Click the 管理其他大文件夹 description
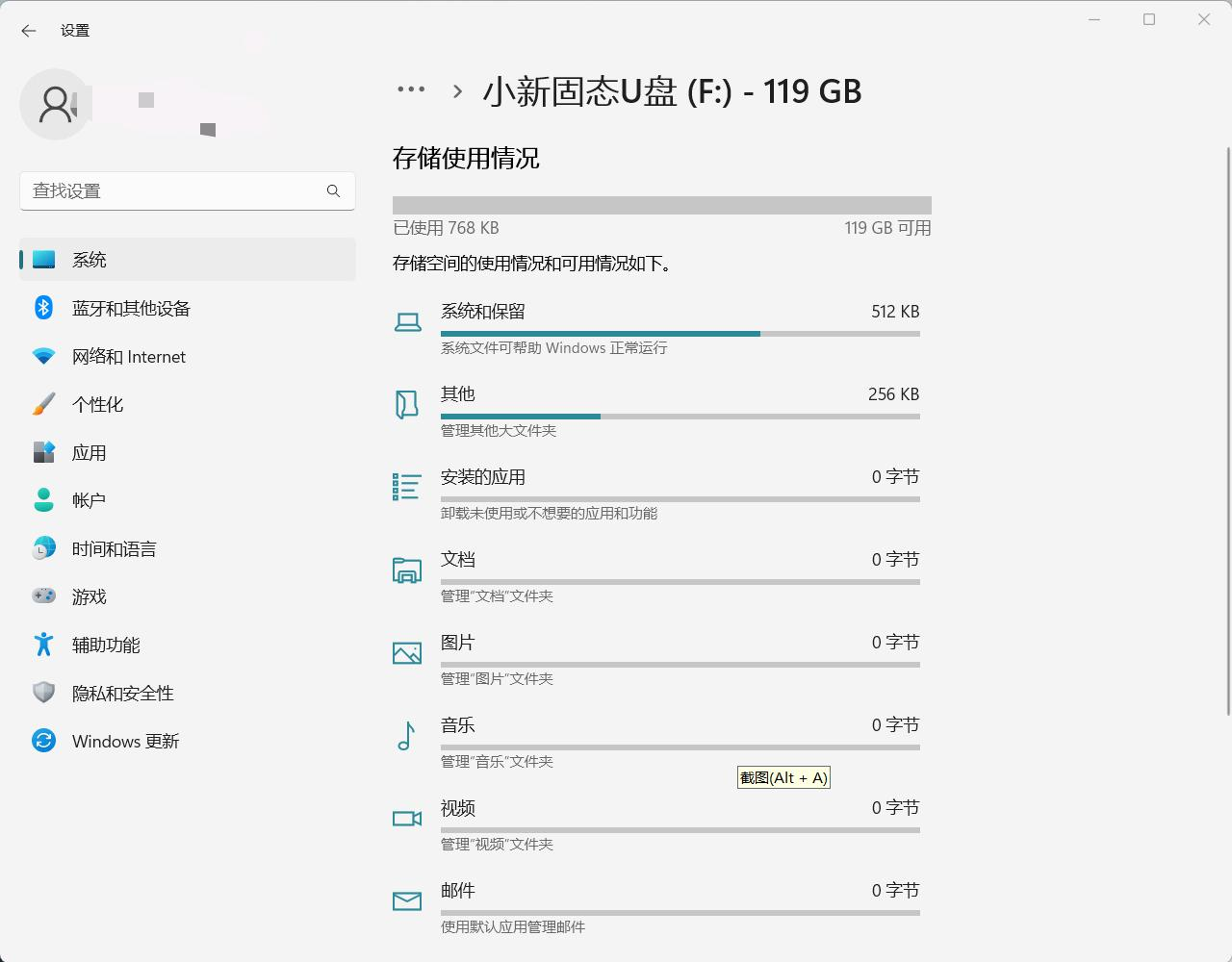This screenshot has width=1232, height=962. click(499, 431)
